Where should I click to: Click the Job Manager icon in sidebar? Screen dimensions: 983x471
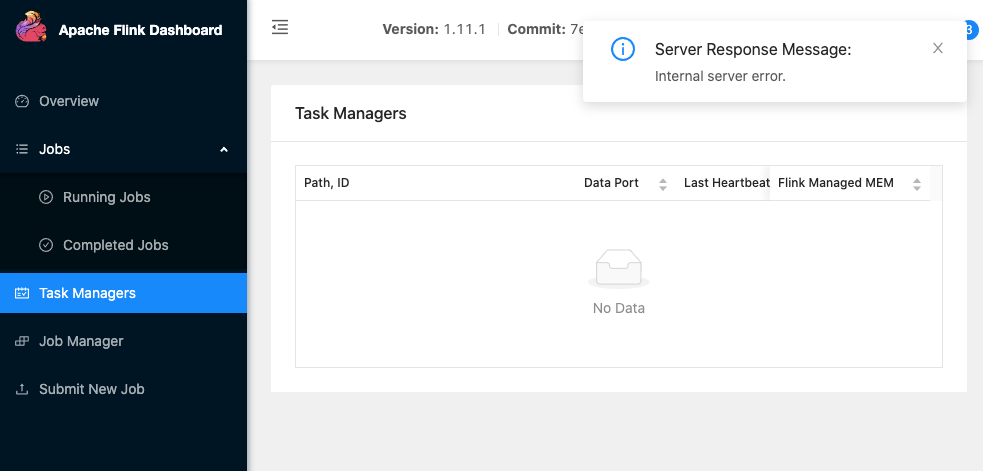click(x=22, y=341)
